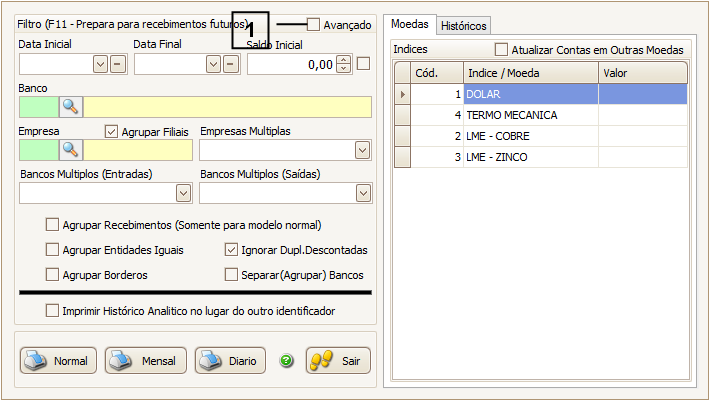Click the minus button beside Data Inicial

[x=117, y=64]
